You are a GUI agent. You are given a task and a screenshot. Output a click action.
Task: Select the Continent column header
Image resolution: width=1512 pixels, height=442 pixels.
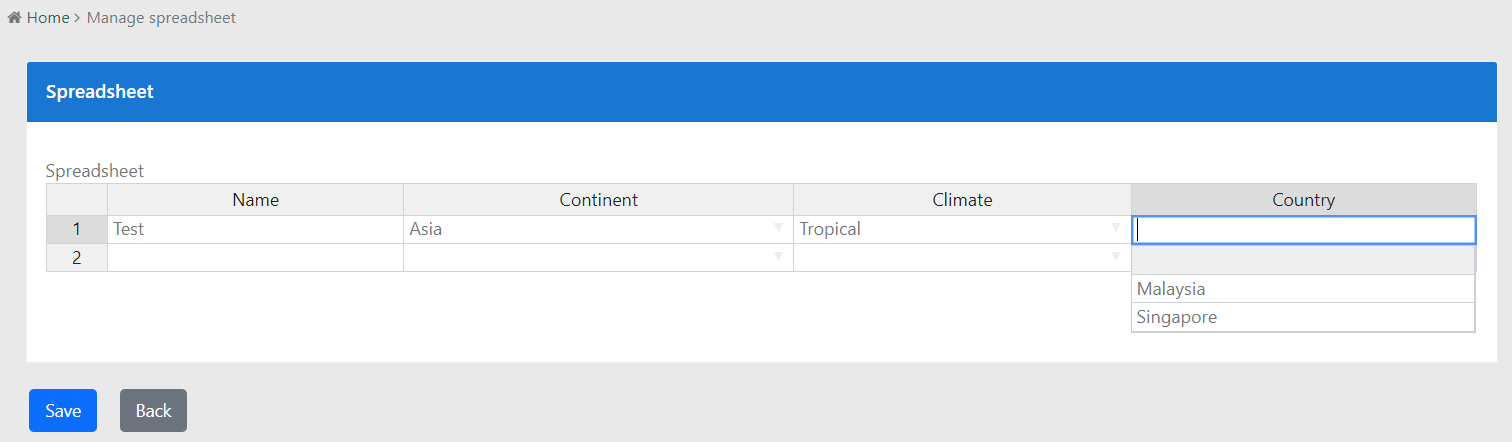598,200
